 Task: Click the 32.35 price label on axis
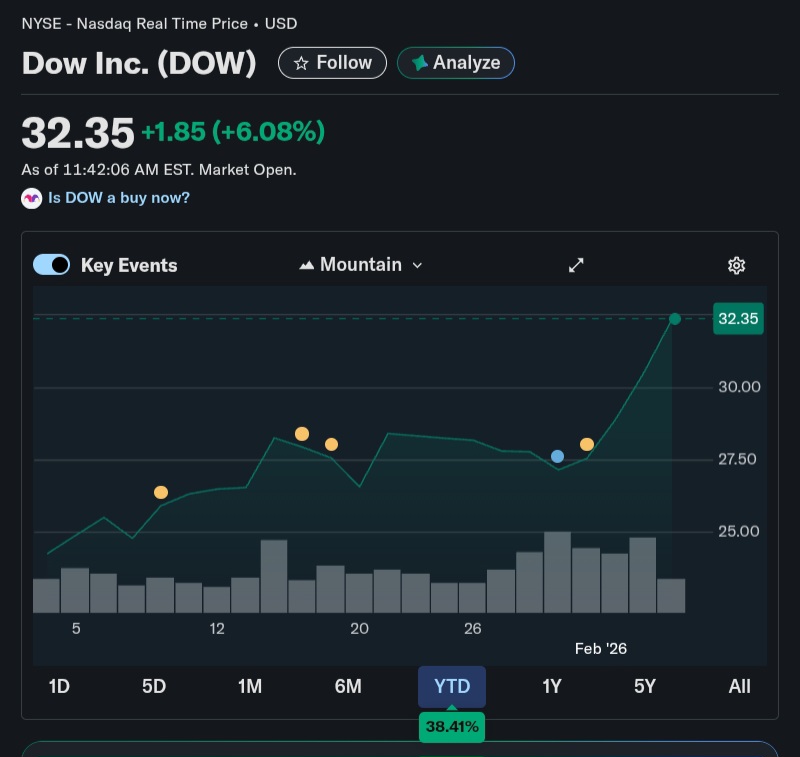[x=738, y=319]
